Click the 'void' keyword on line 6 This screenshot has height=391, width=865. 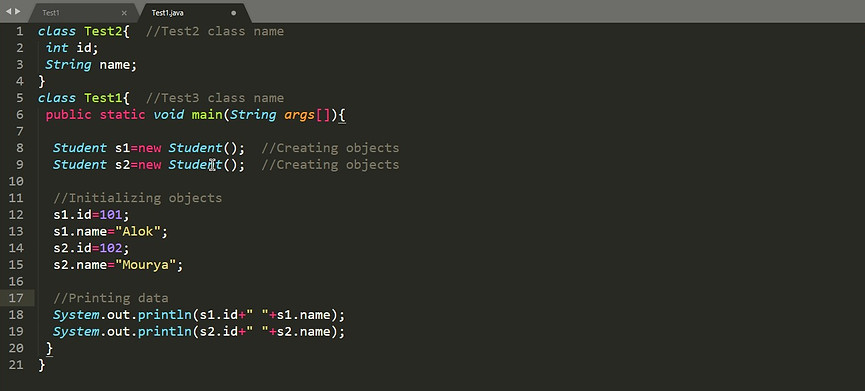point(168,115)
